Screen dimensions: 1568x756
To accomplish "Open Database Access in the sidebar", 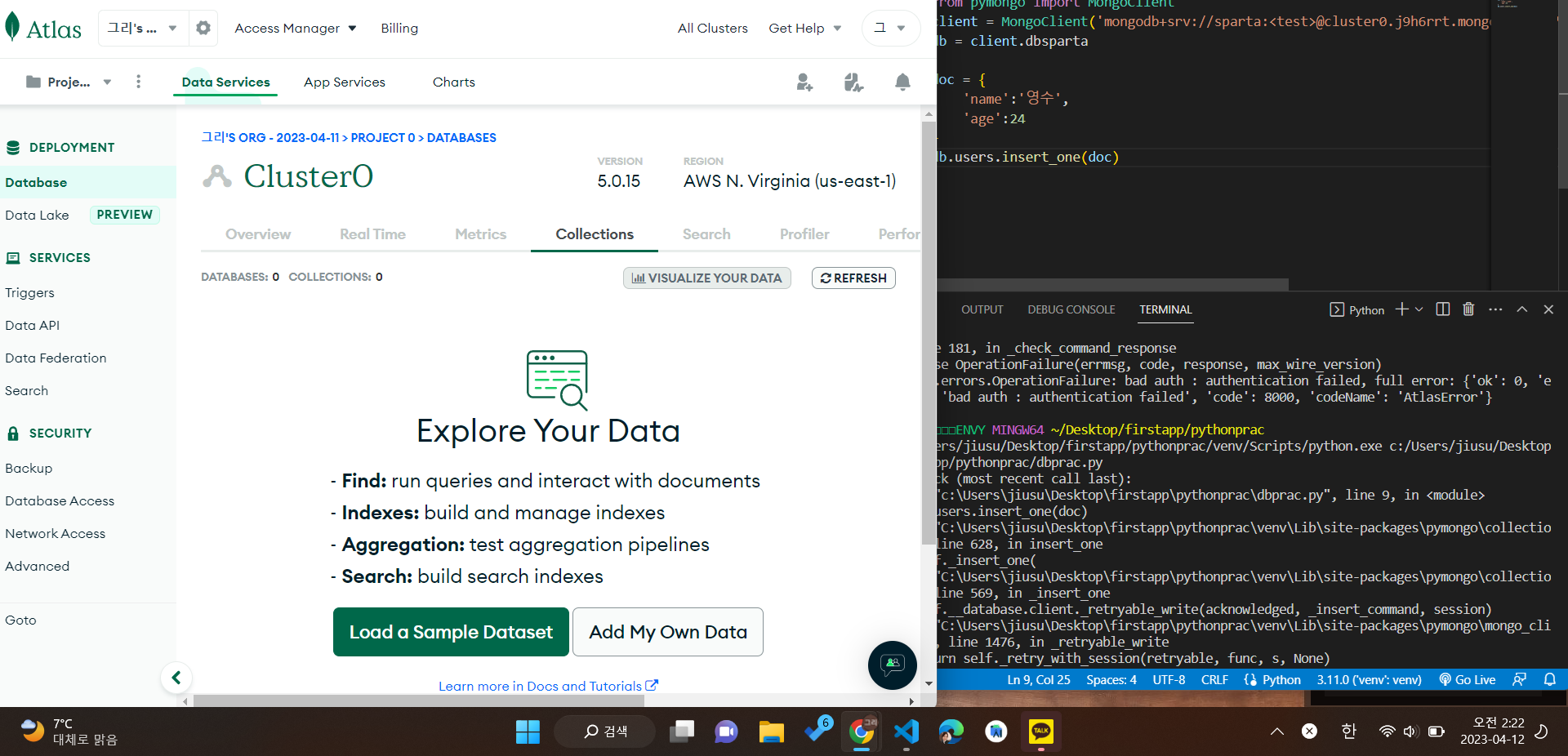I will (x=60, y=501).
